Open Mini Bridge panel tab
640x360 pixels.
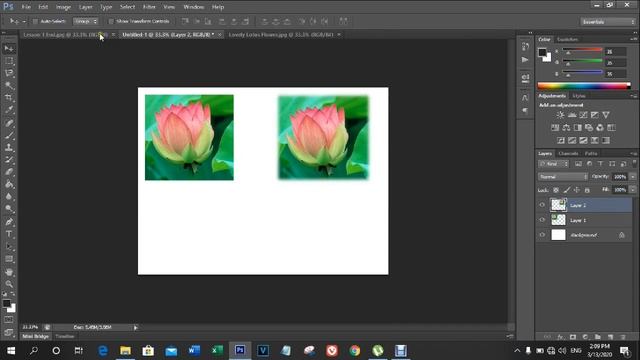pyautogui.click(x=36, y=336)
